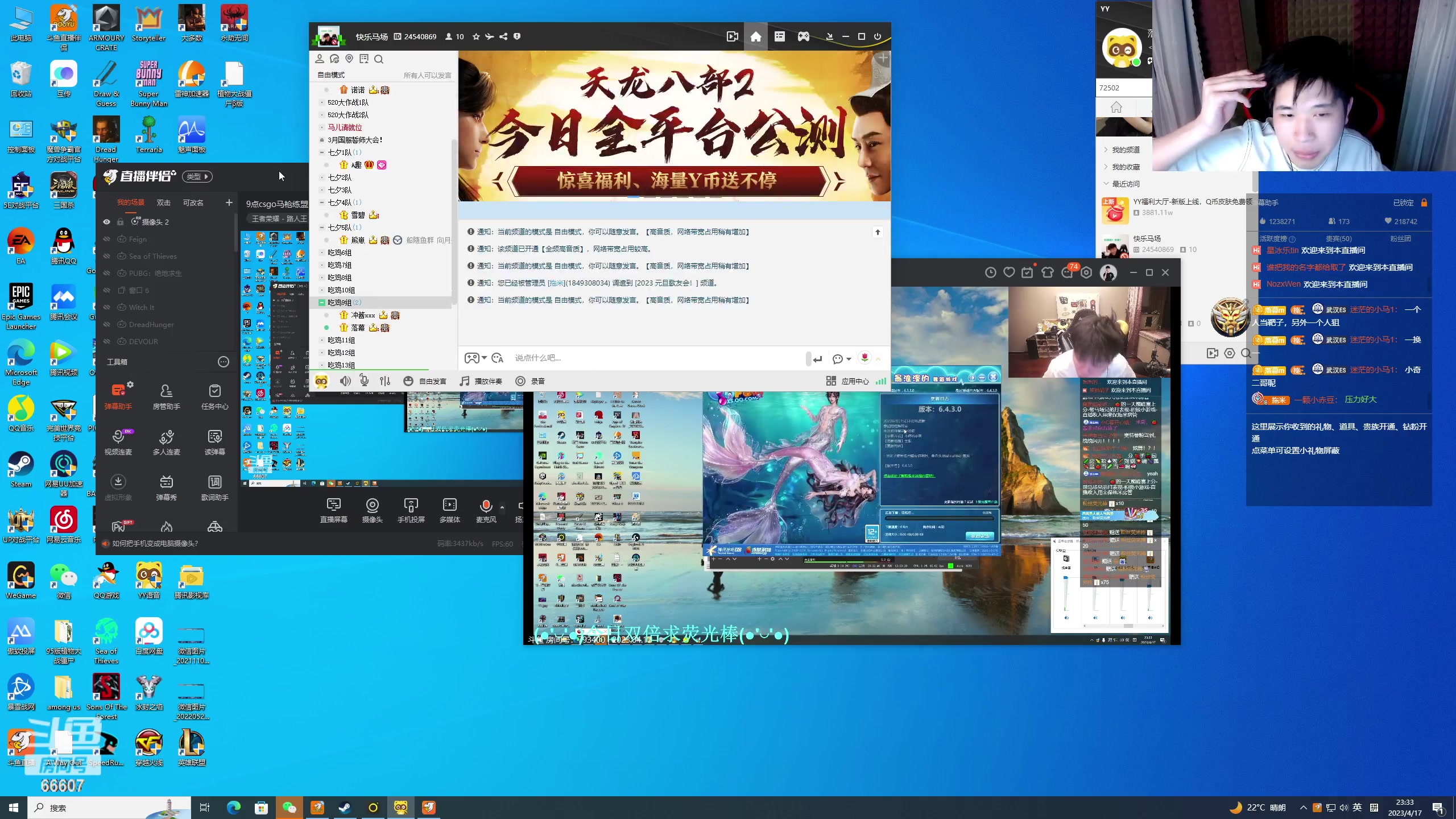Open 弹幕秀 tool
Screen dimensions: 1456x819
[166, 487]
